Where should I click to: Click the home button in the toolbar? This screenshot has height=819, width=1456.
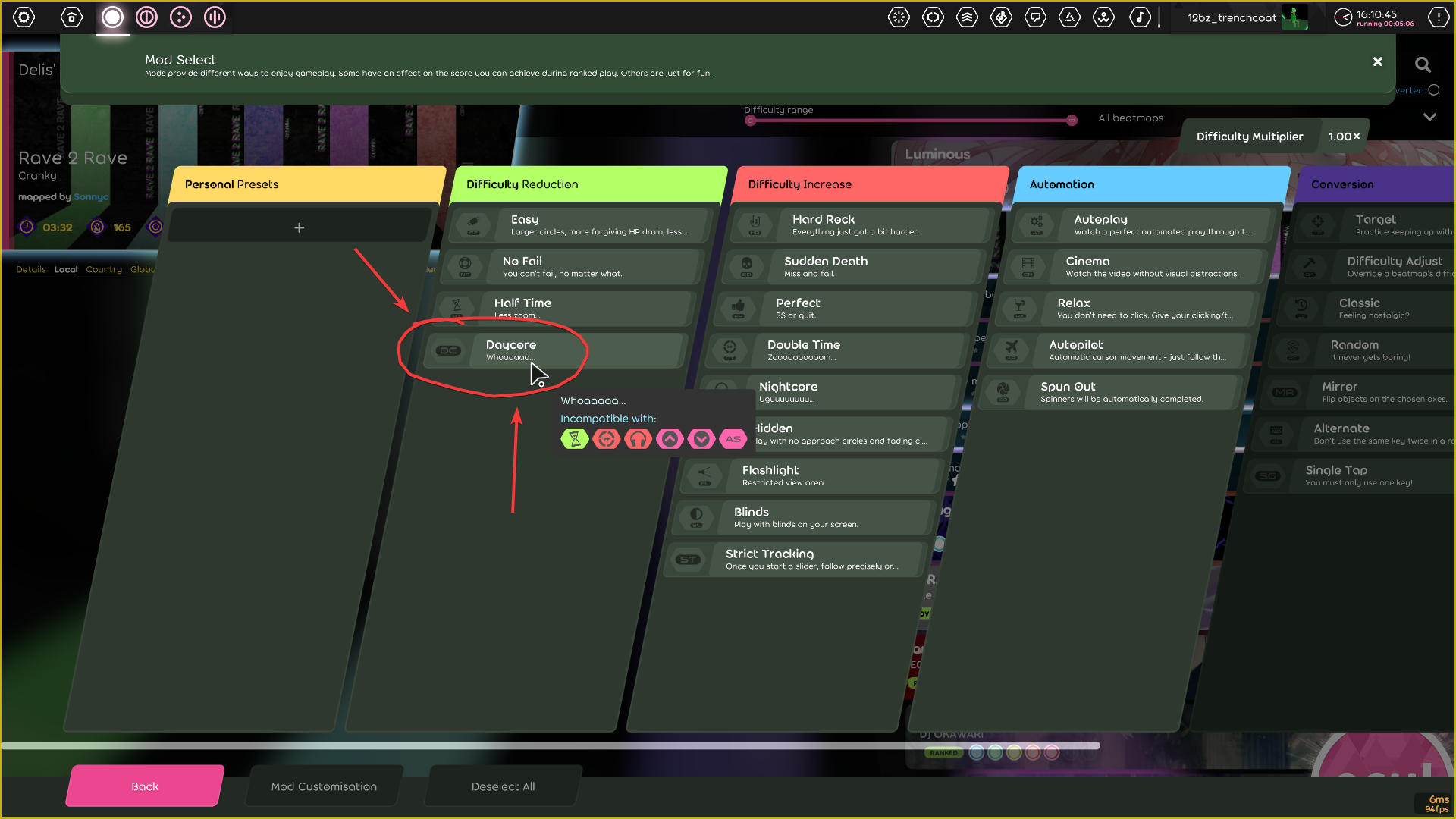click(71, 17)
